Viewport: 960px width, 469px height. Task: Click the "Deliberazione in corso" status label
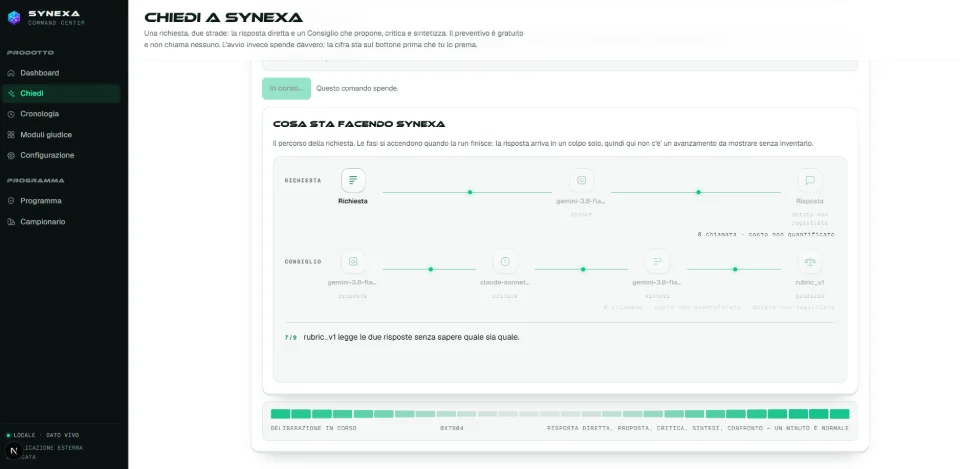(x=313, y=428)
